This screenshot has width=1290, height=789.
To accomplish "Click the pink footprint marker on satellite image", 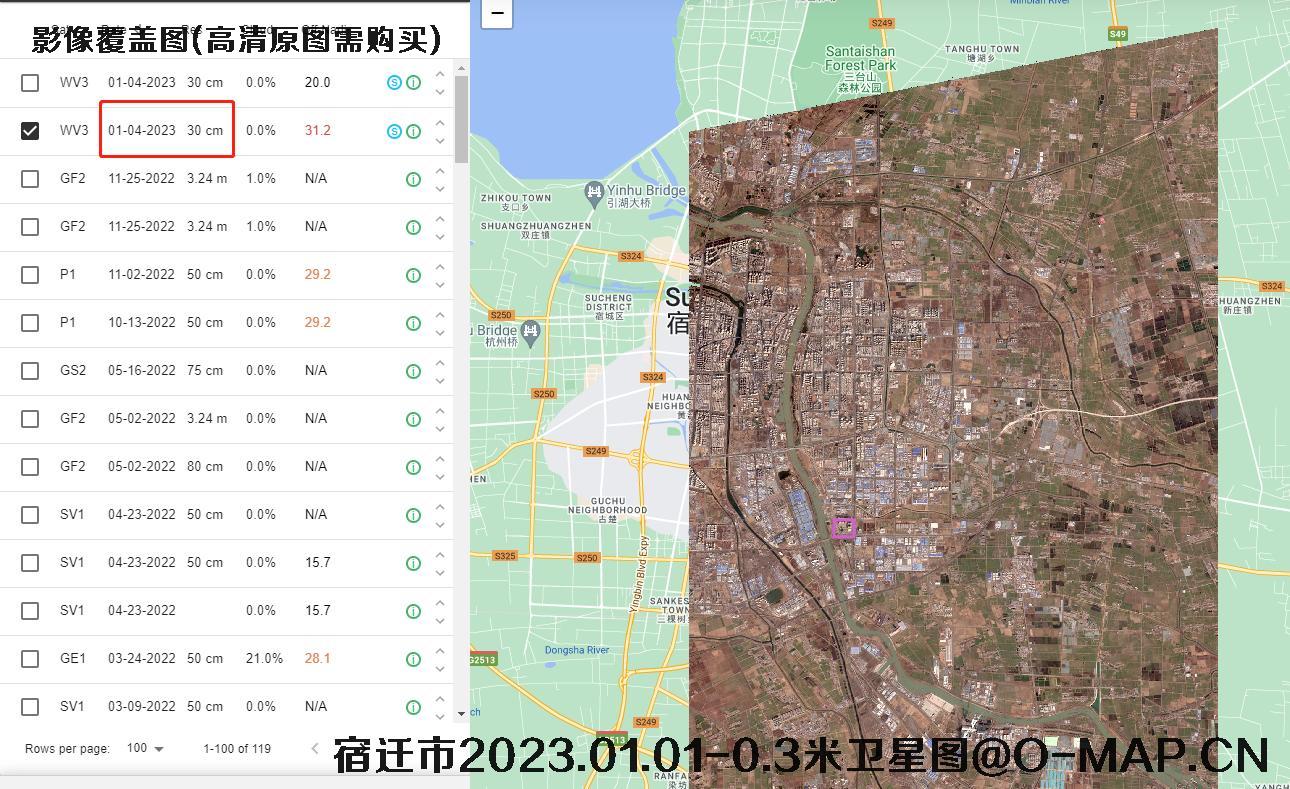I will (843, 527).
